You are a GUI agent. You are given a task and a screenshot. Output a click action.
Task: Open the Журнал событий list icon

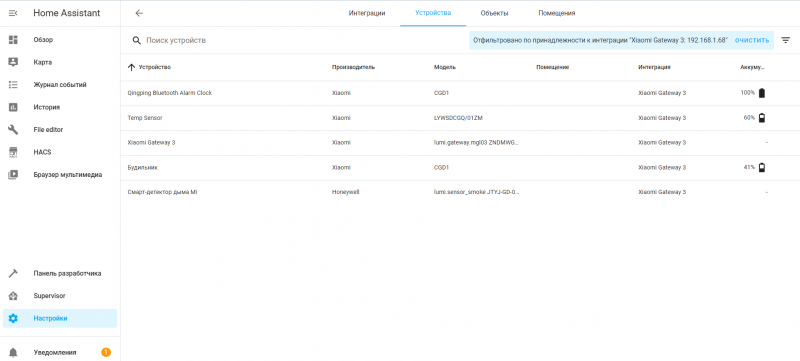coord(13,85)
